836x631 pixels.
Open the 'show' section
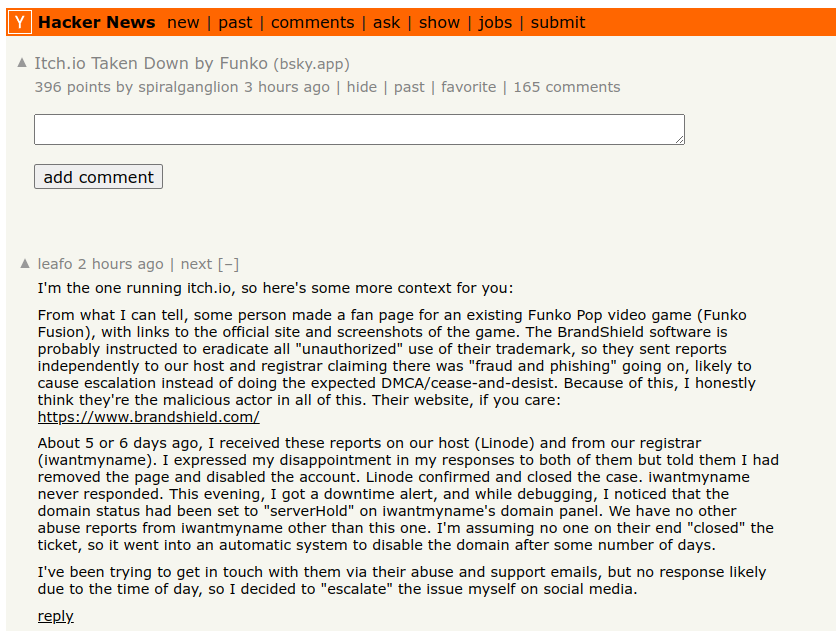tap(439, 22)
